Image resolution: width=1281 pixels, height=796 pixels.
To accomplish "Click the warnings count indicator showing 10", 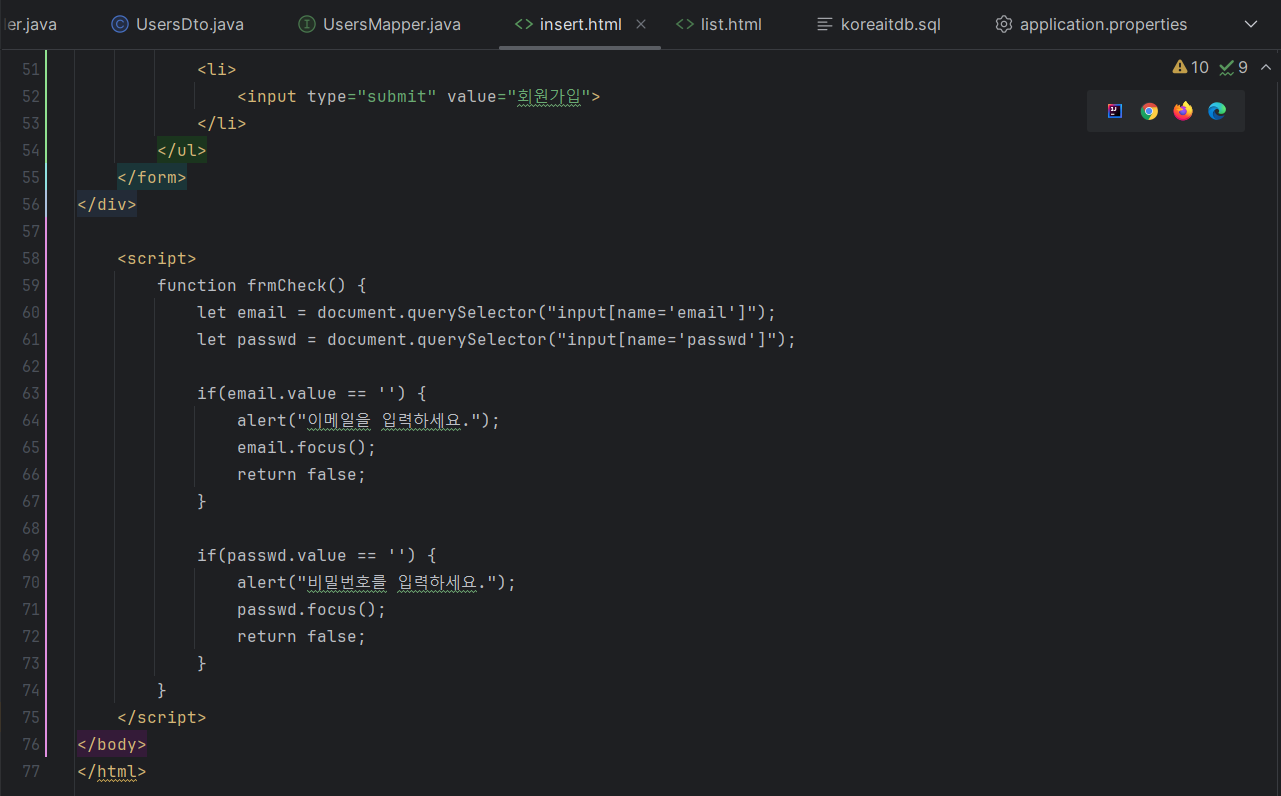I will [1190, 67].
